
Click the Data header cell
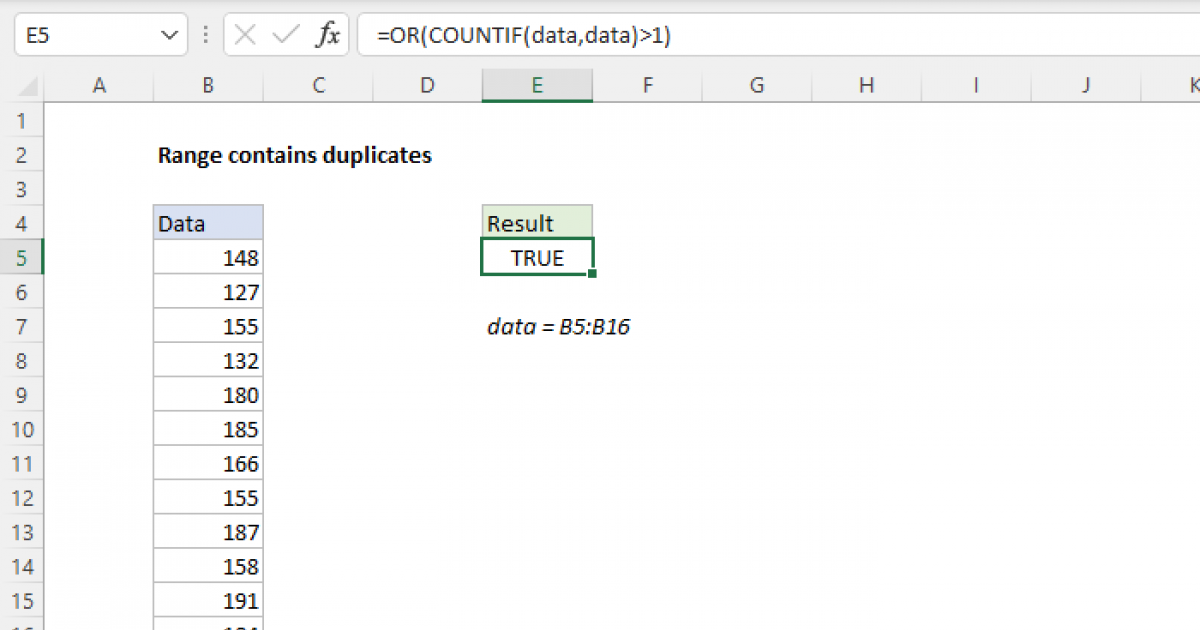(207, 223)
